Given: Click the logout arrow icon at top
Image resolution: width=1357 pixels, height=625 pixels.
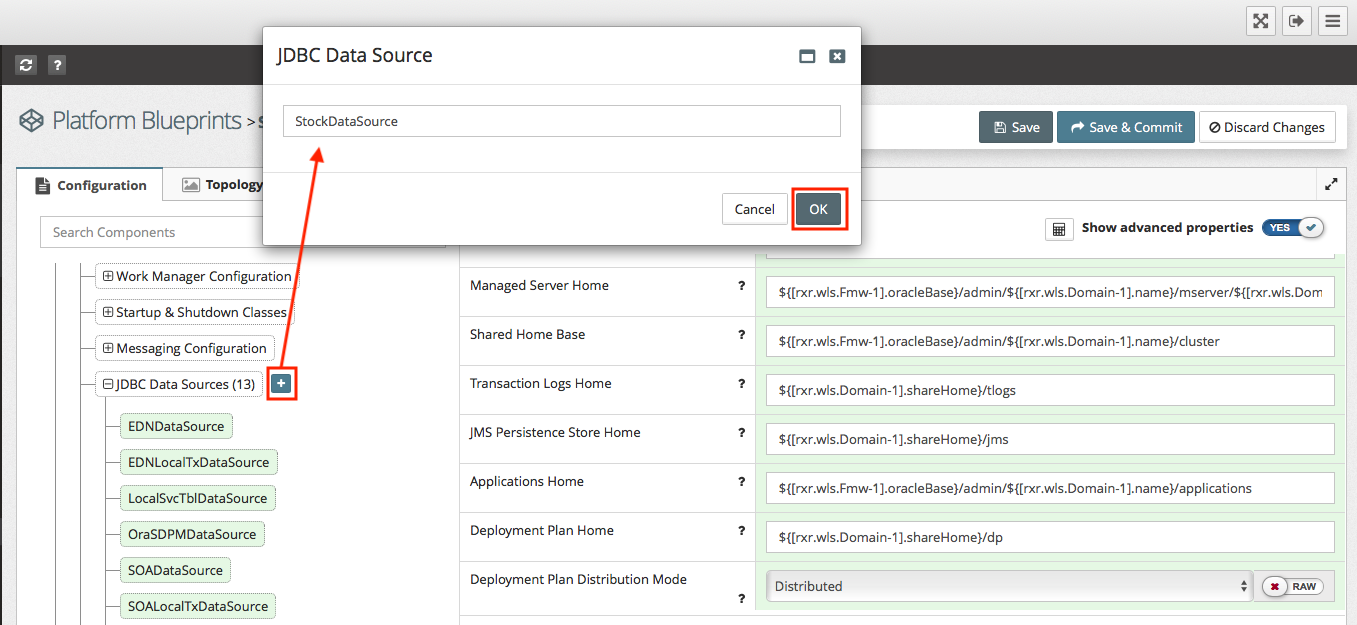Looking at the screenshot, I should 1296,21.
